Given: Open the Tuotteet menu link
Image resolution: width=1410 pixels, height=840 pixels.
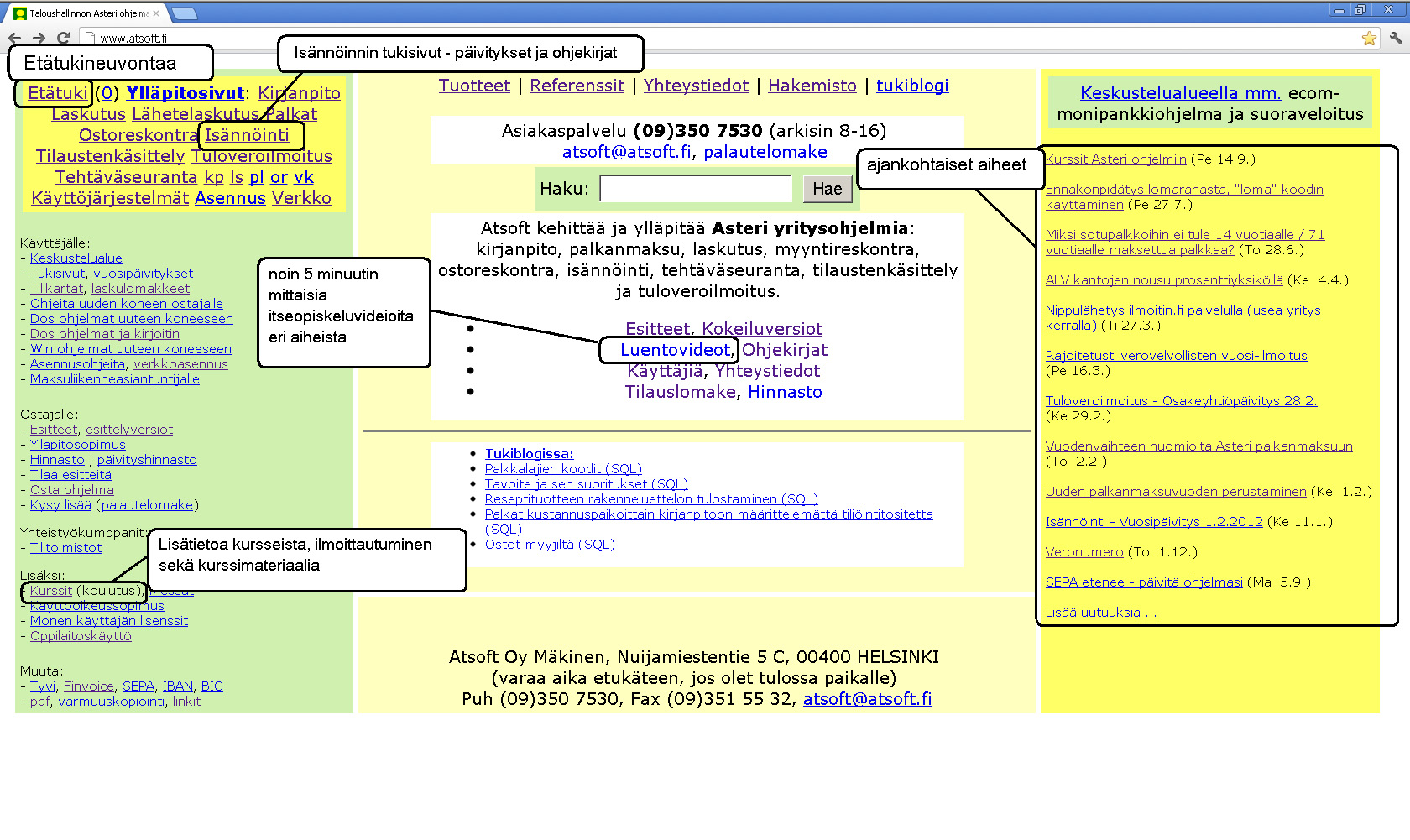Looking at the screenshot, I should [x=474, y=86].
